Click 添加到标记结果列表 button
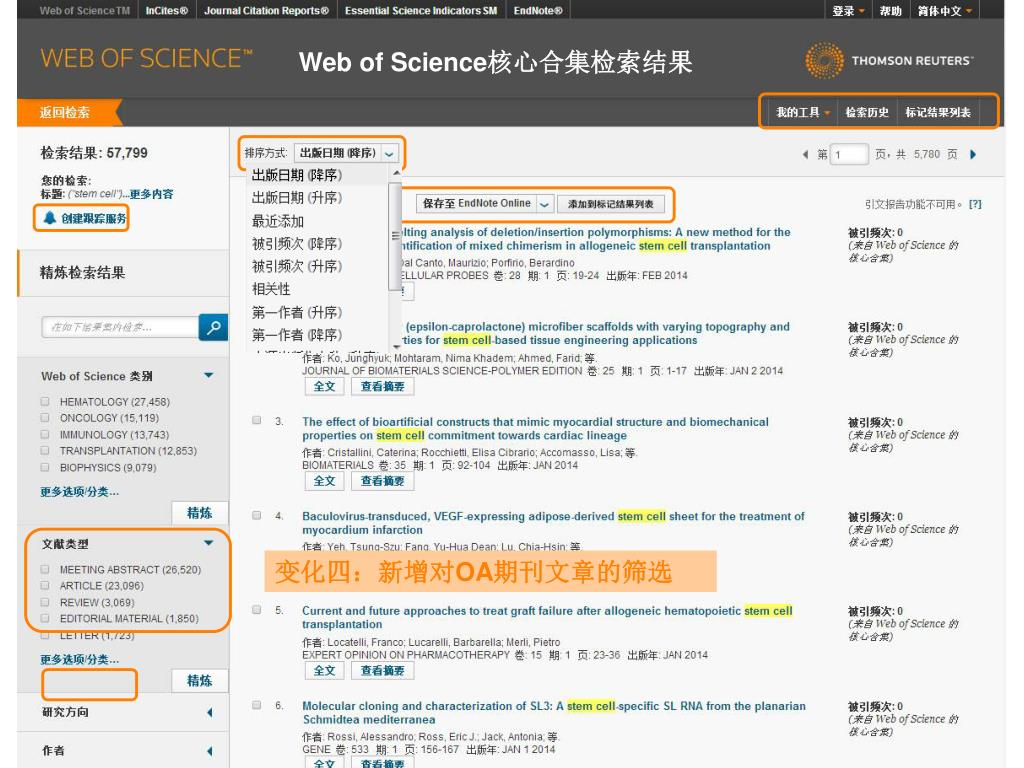The width and height of the screenshot is (1024, 768). 610,204
